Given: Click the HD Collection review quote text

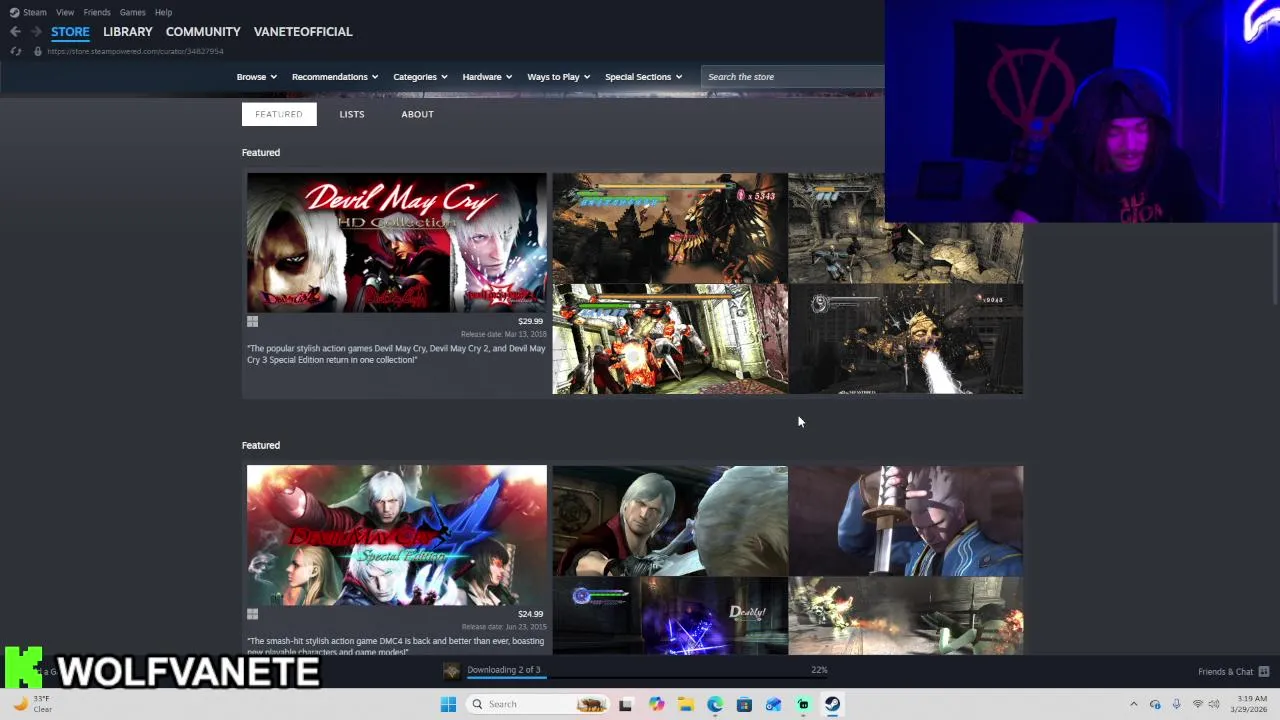Looking at the screenshot, I should pyautogui.click(x=396, y=354).
